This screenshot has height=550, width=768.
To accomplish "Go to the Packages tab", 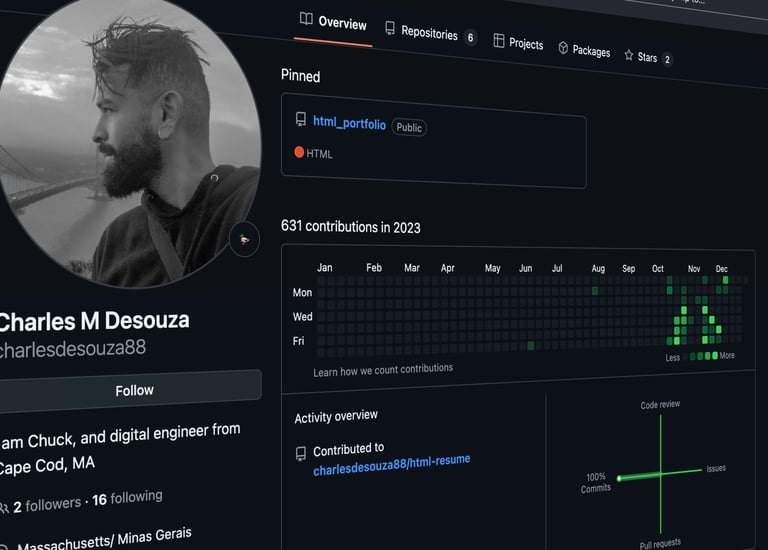I will click(584, 50).
